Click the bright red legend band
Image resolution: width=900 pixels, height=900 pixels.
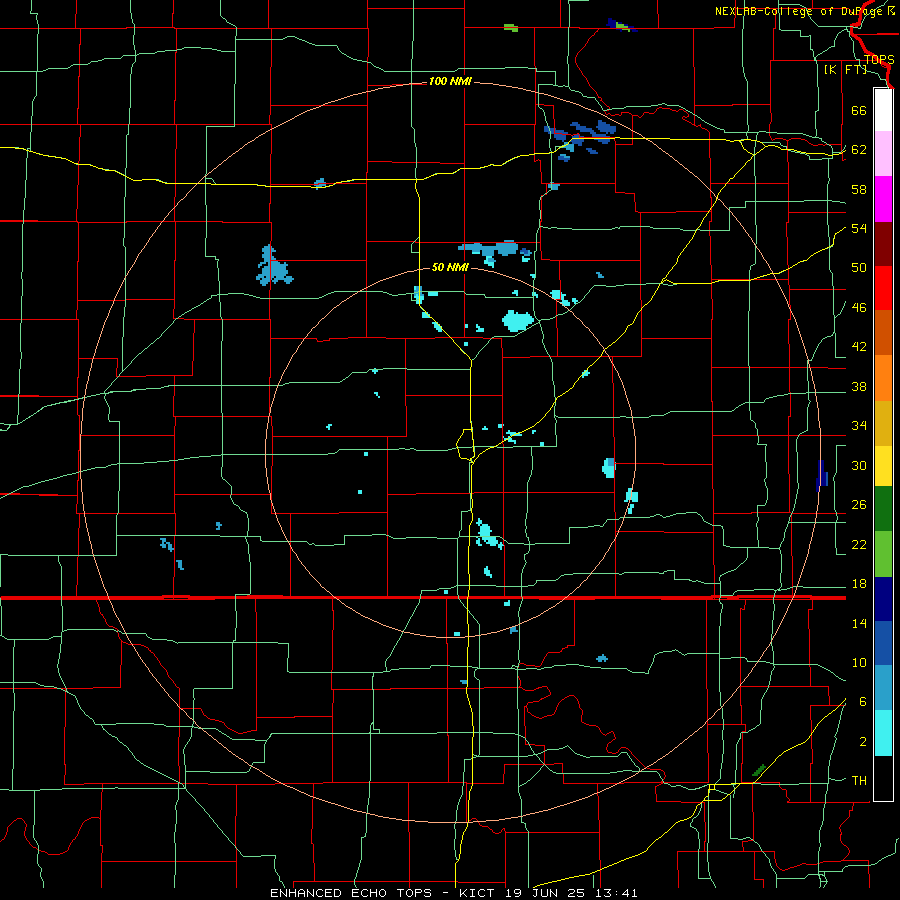coord(883,288)
